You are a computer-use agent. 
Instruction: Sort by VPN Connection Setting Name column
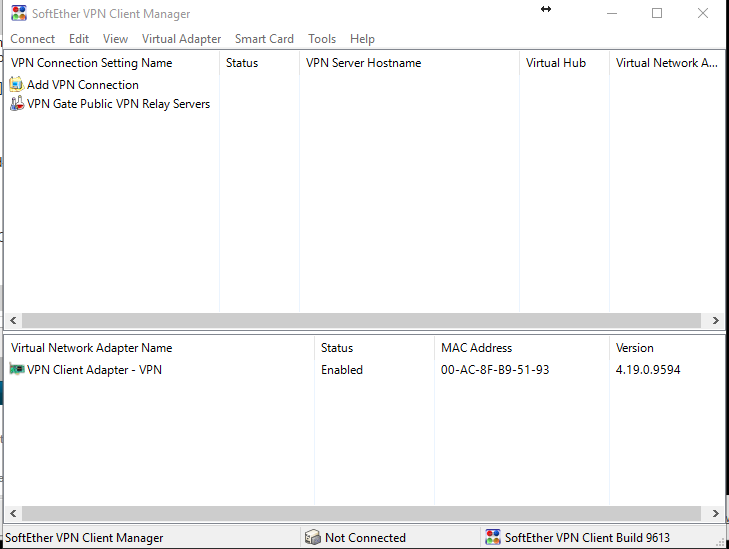click(112, 63)
